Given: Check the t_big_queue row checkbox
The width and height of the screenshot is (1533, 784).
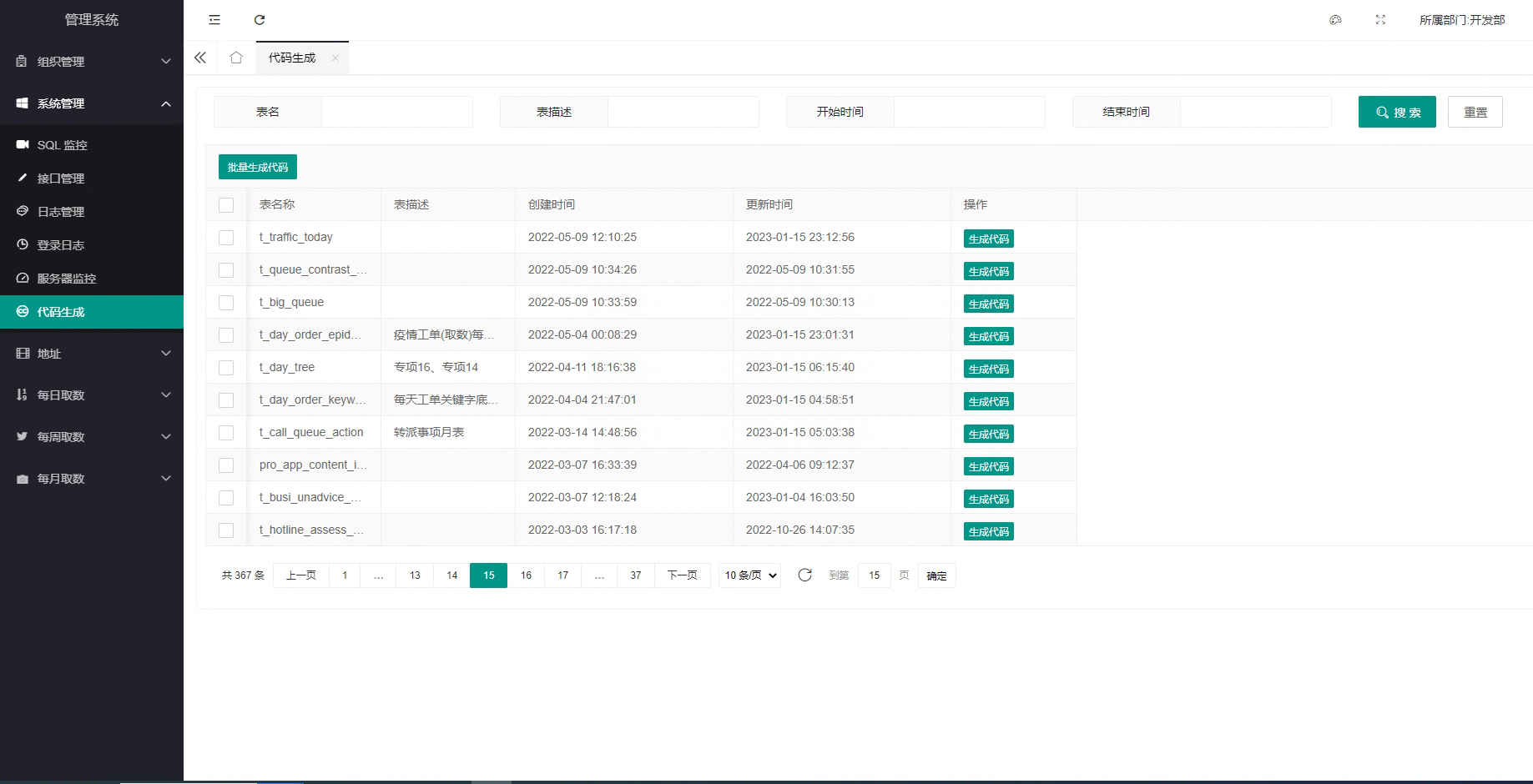Looking at the screenshot, I should (226, 302).
